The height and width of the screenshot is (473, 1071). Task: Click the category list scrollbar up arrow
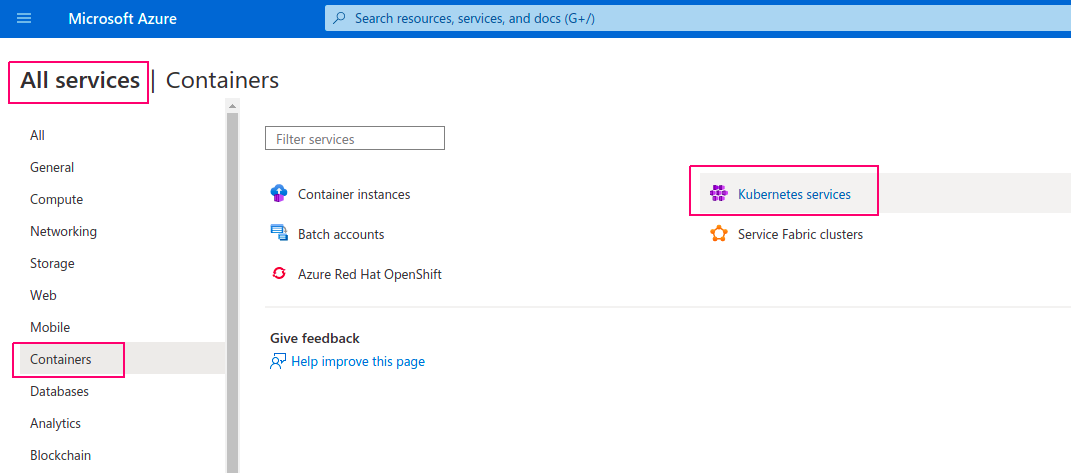click(x=232, y=106)
